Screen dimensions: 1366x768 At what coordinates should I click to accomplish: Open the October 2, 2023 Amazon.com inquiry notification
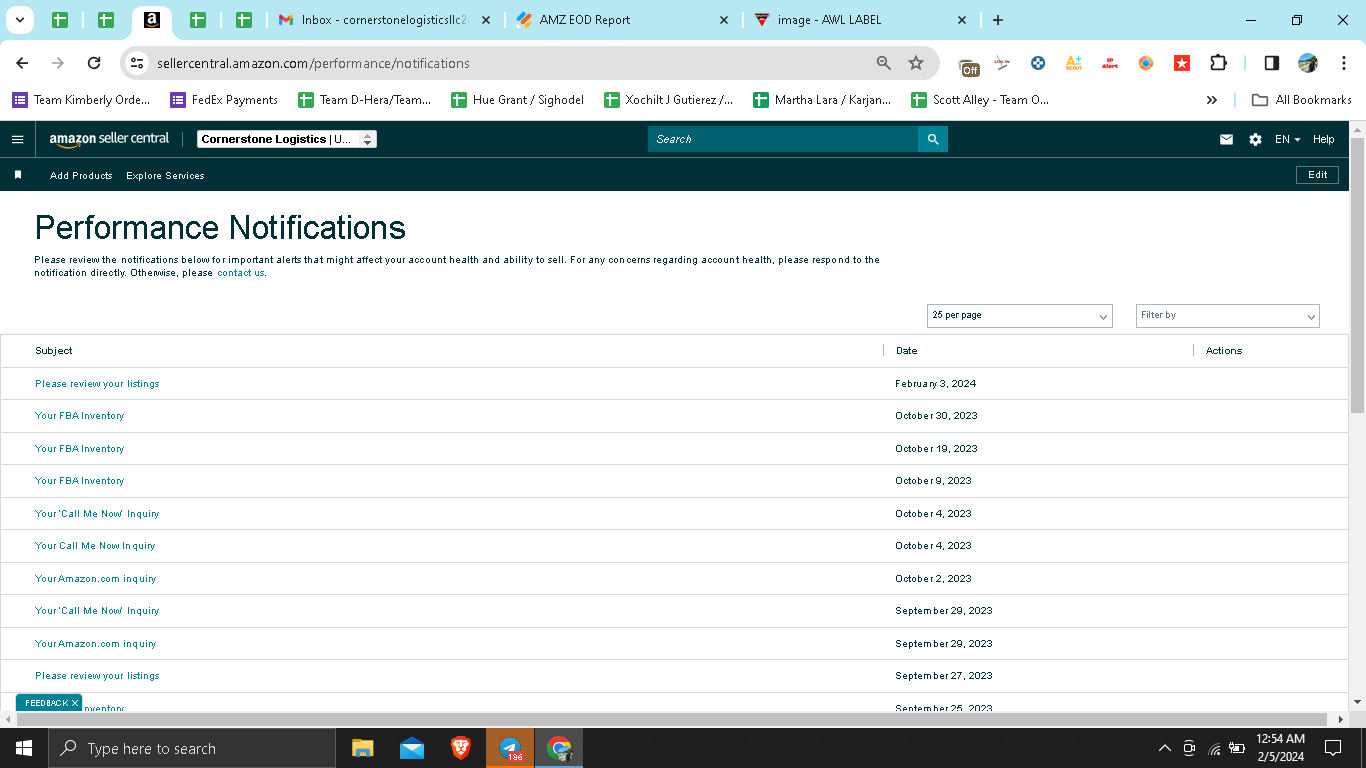pyautogui.click(x=96, y=579)
